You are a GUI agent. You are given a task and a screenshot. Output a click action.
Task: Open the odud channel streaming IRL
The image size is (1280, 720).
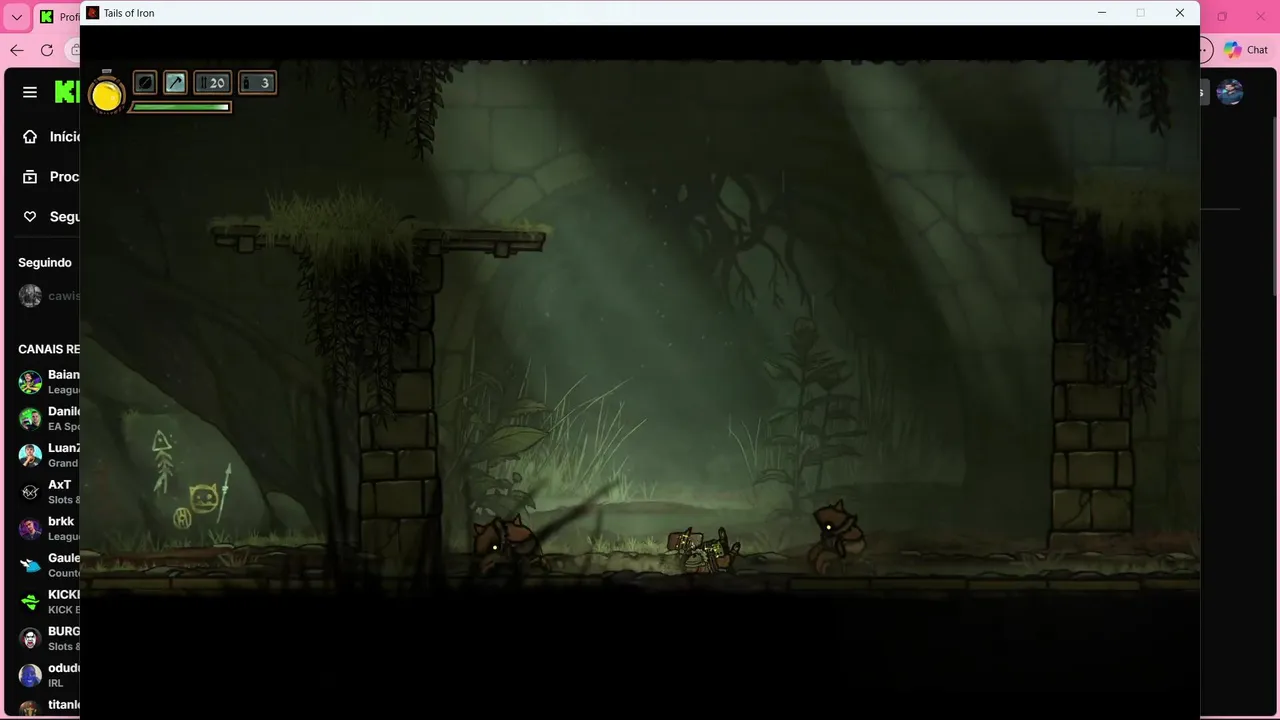click(49, 675)
